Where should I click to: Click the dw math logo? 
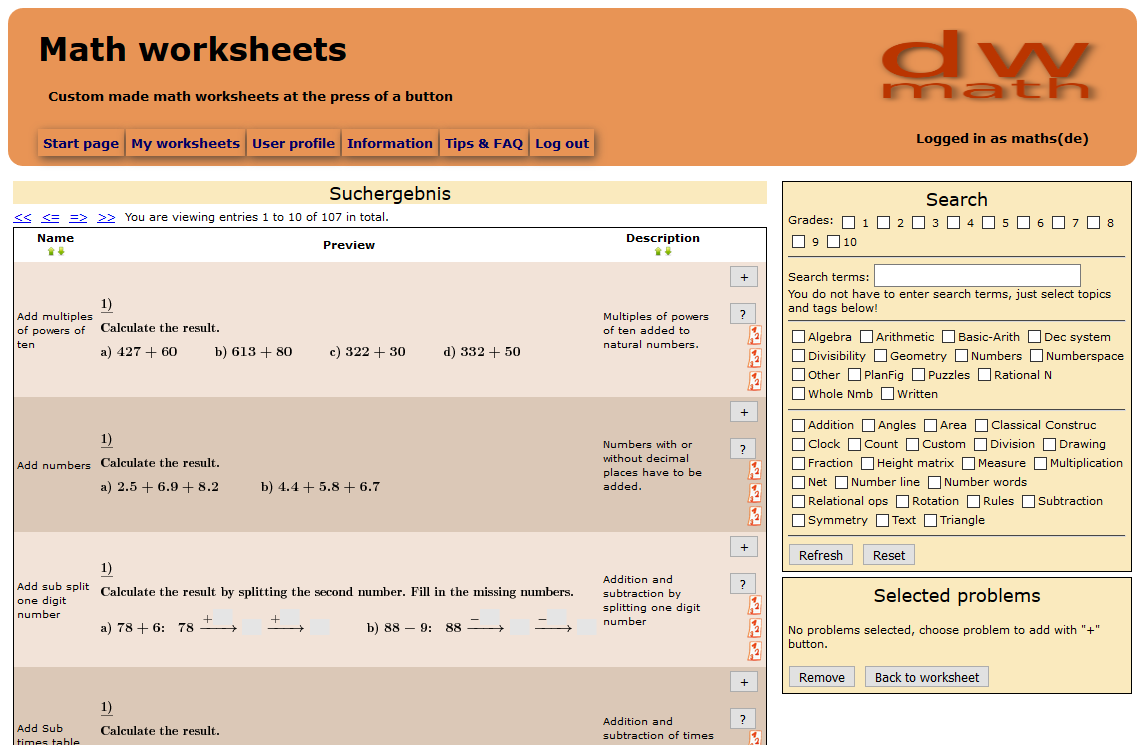point(986,64)
